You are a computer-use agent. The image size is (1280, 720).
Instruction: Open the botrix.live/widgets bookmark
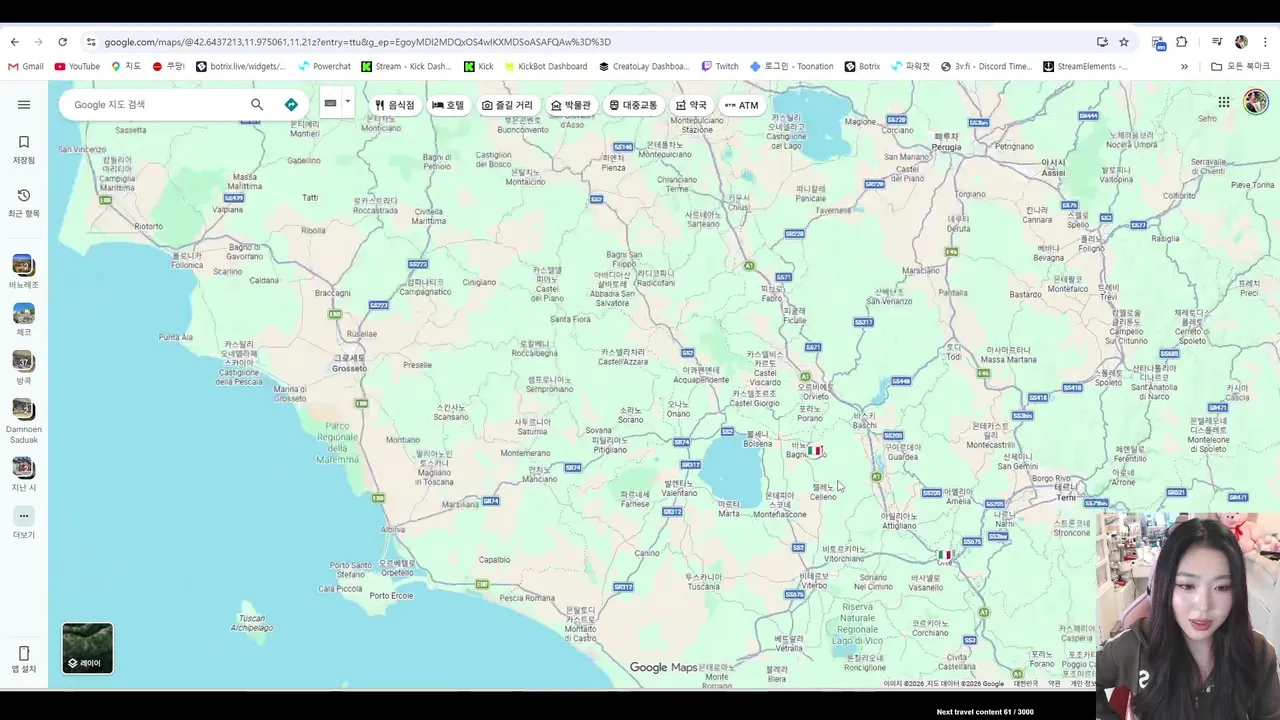(240, 67)
